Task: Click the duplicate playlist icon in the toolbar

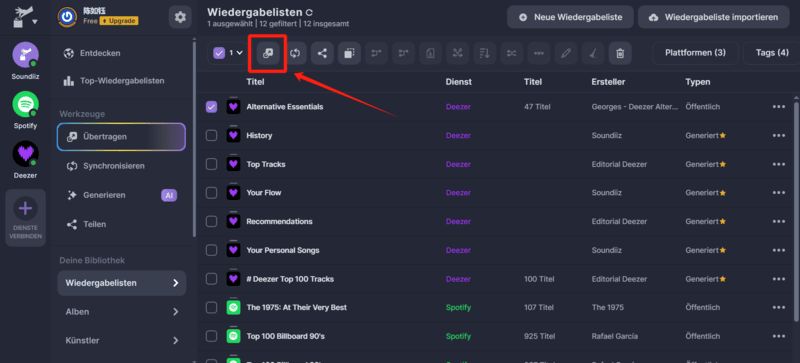Action: point(349,53)
